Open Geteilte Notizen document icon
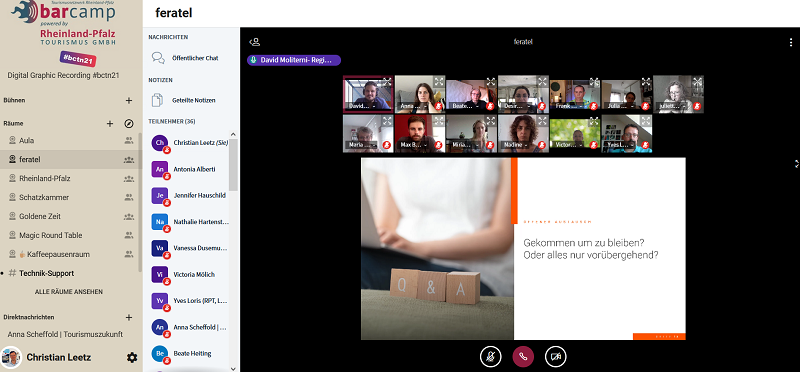Screen dimensions: 800x372 pos(158,100)
